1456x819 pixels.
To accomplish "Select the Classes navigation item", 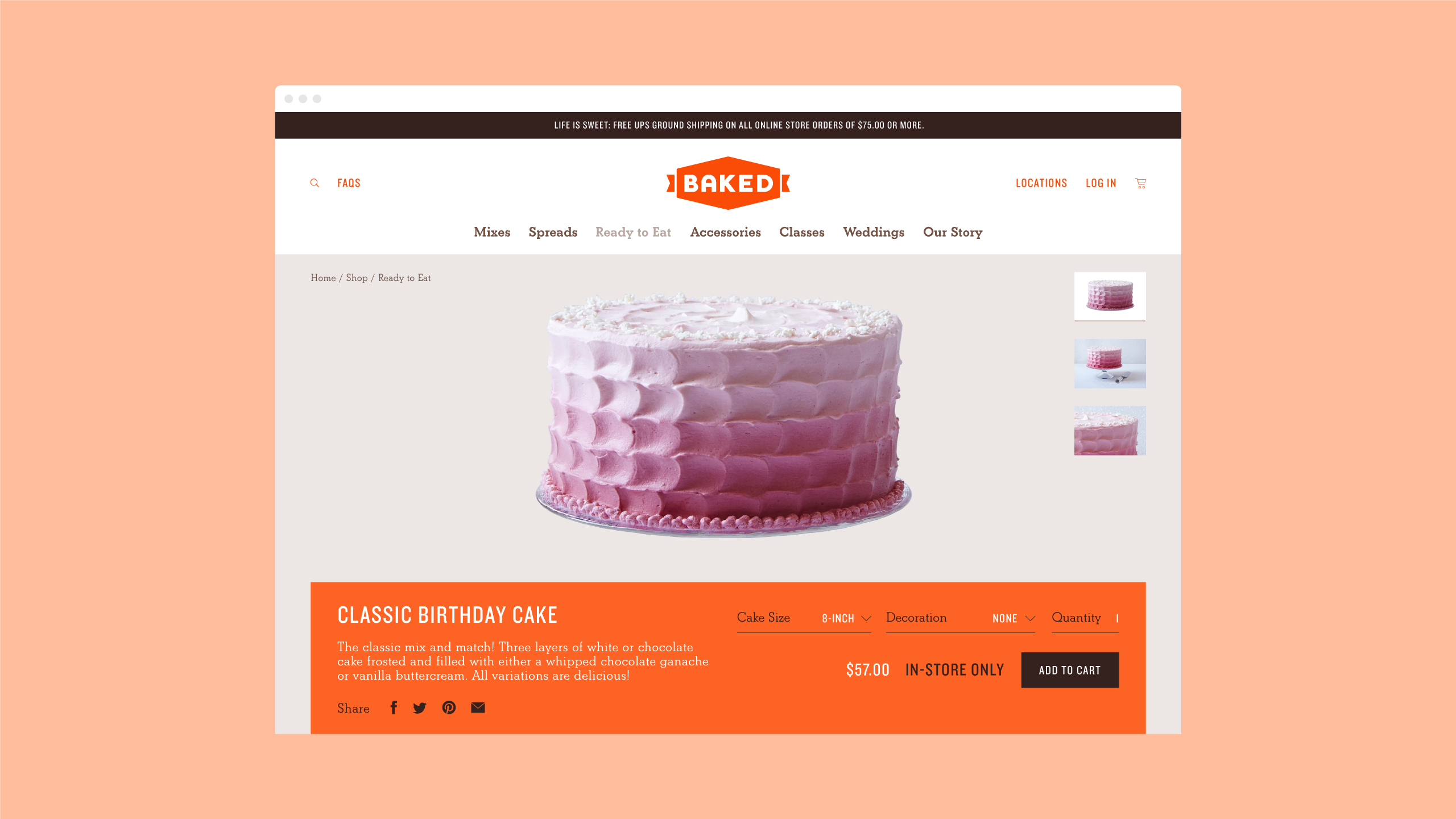I will (x=802, y=232).
